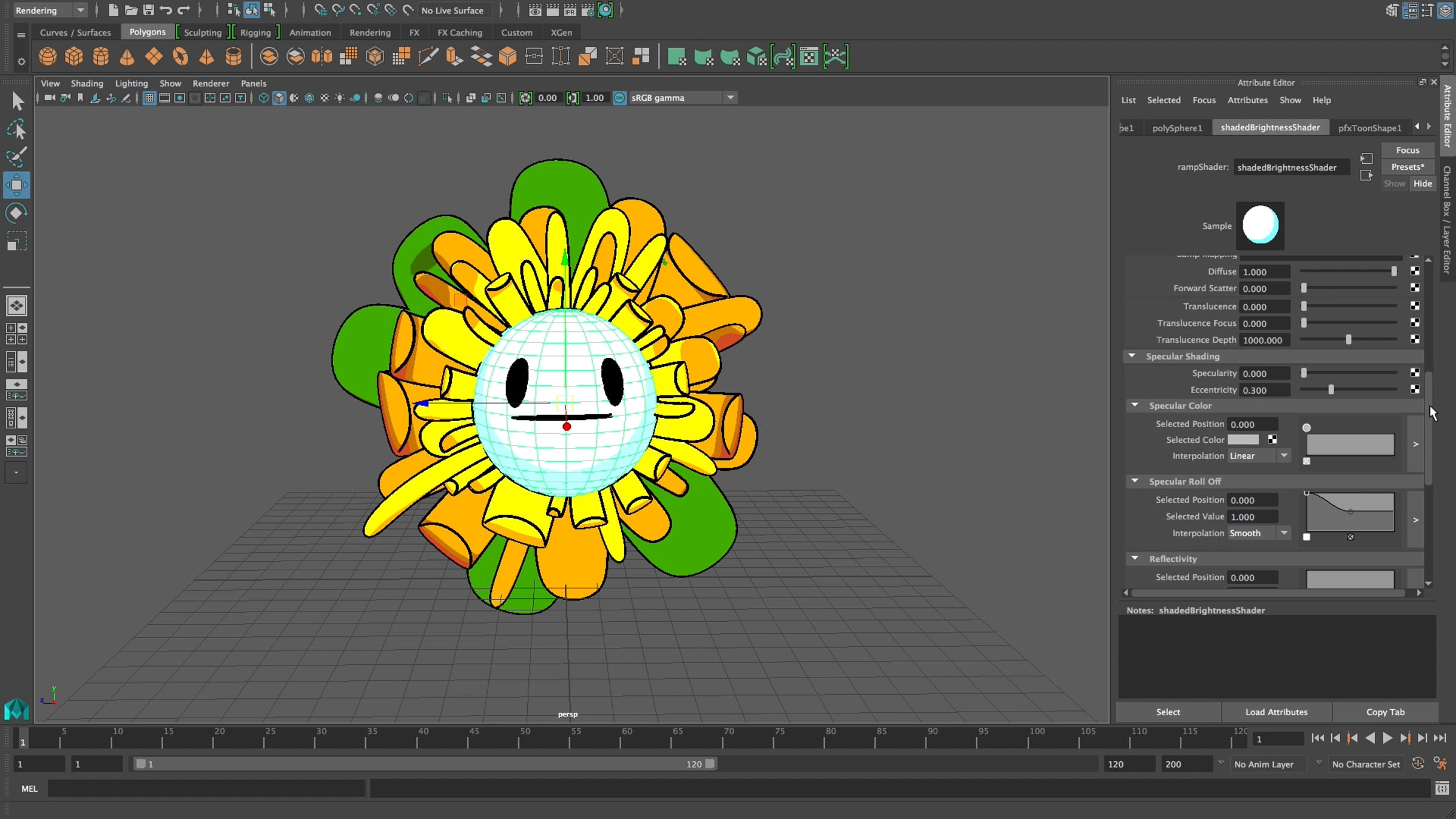Click the polygon cube shelf icon
The height and width of the screenshot is (819, 1456).
click(74, 56)
